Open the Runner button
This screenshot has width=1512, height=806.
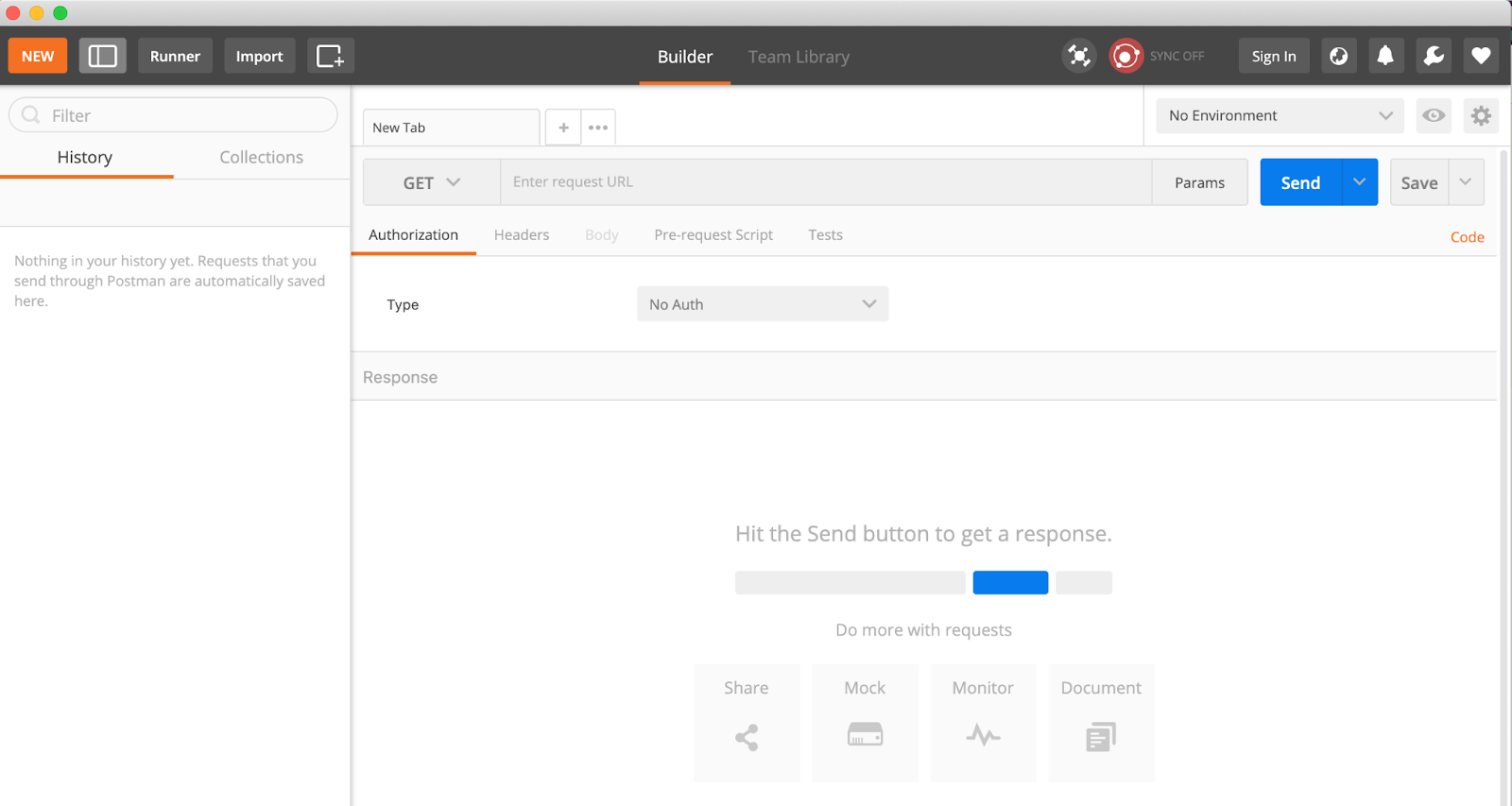coord(175,56)
